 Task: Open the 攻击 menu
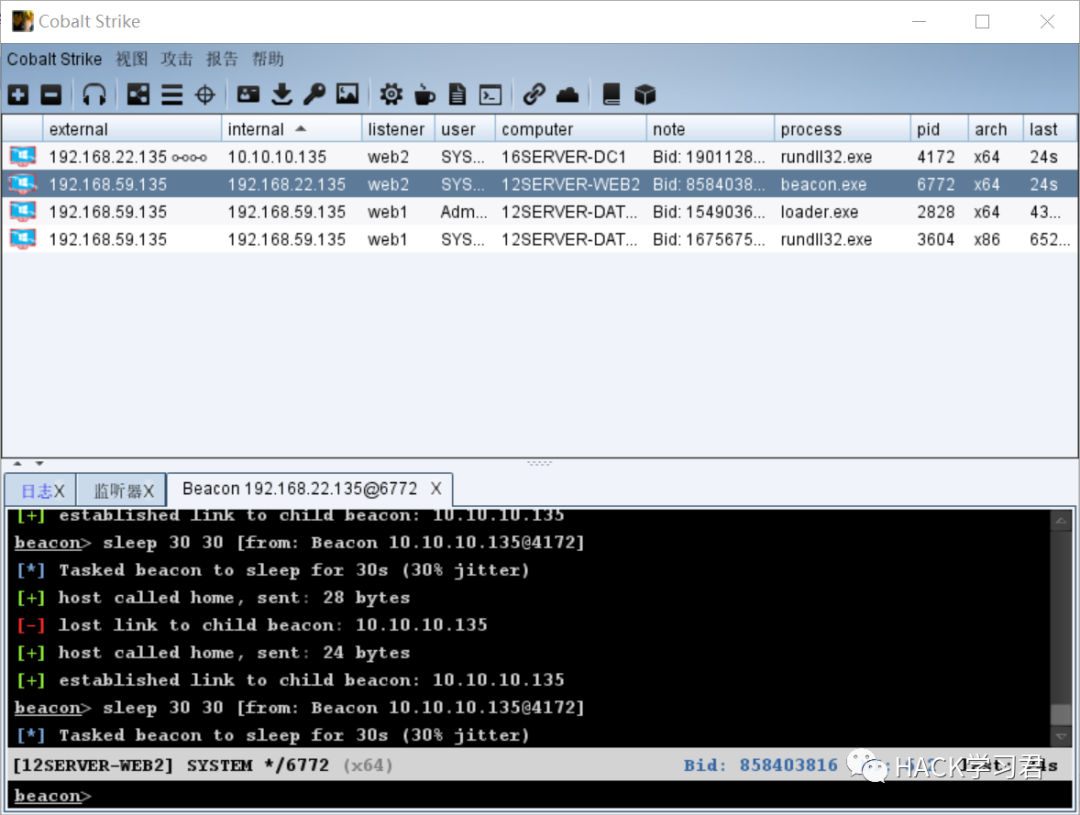[x=177, y=59]
